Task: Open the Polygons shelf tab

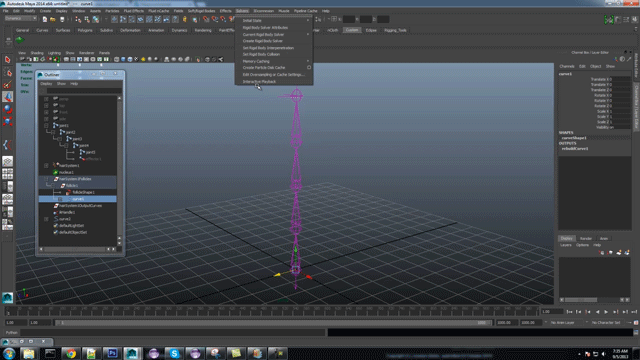Action: point(85,30)
